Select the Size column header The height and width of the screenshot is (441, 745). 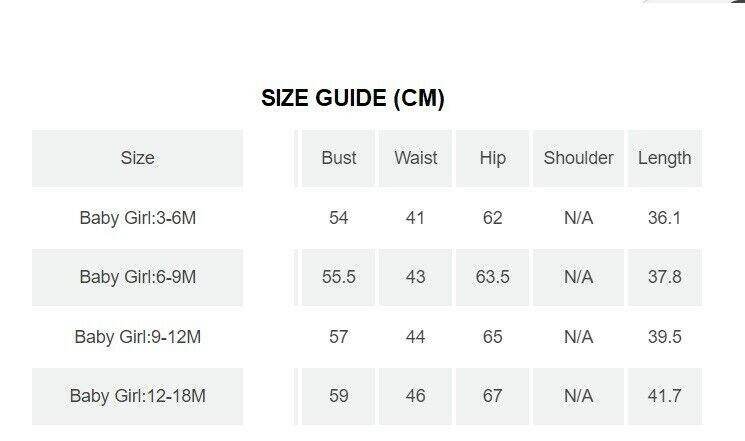(x=138, y=158)
